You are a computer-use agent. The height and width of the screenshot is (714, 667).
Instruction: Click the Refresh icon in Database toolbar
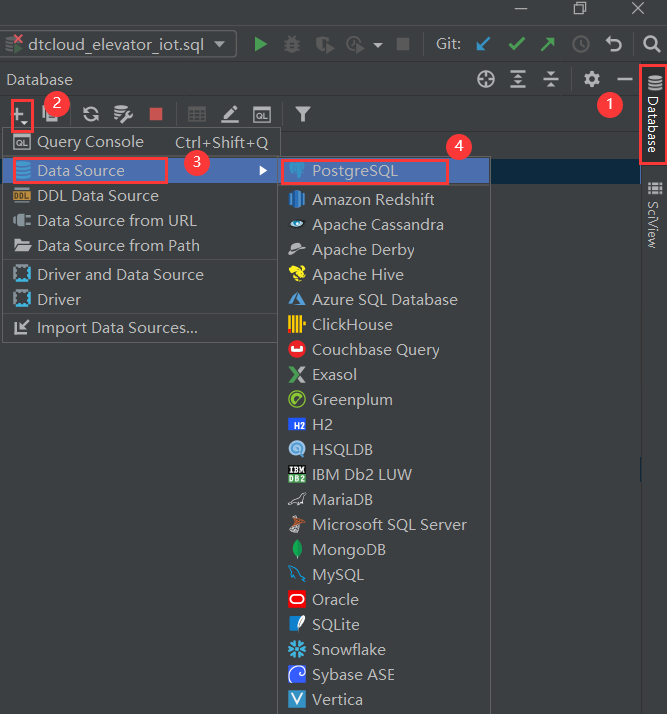(x=91, y=114)
